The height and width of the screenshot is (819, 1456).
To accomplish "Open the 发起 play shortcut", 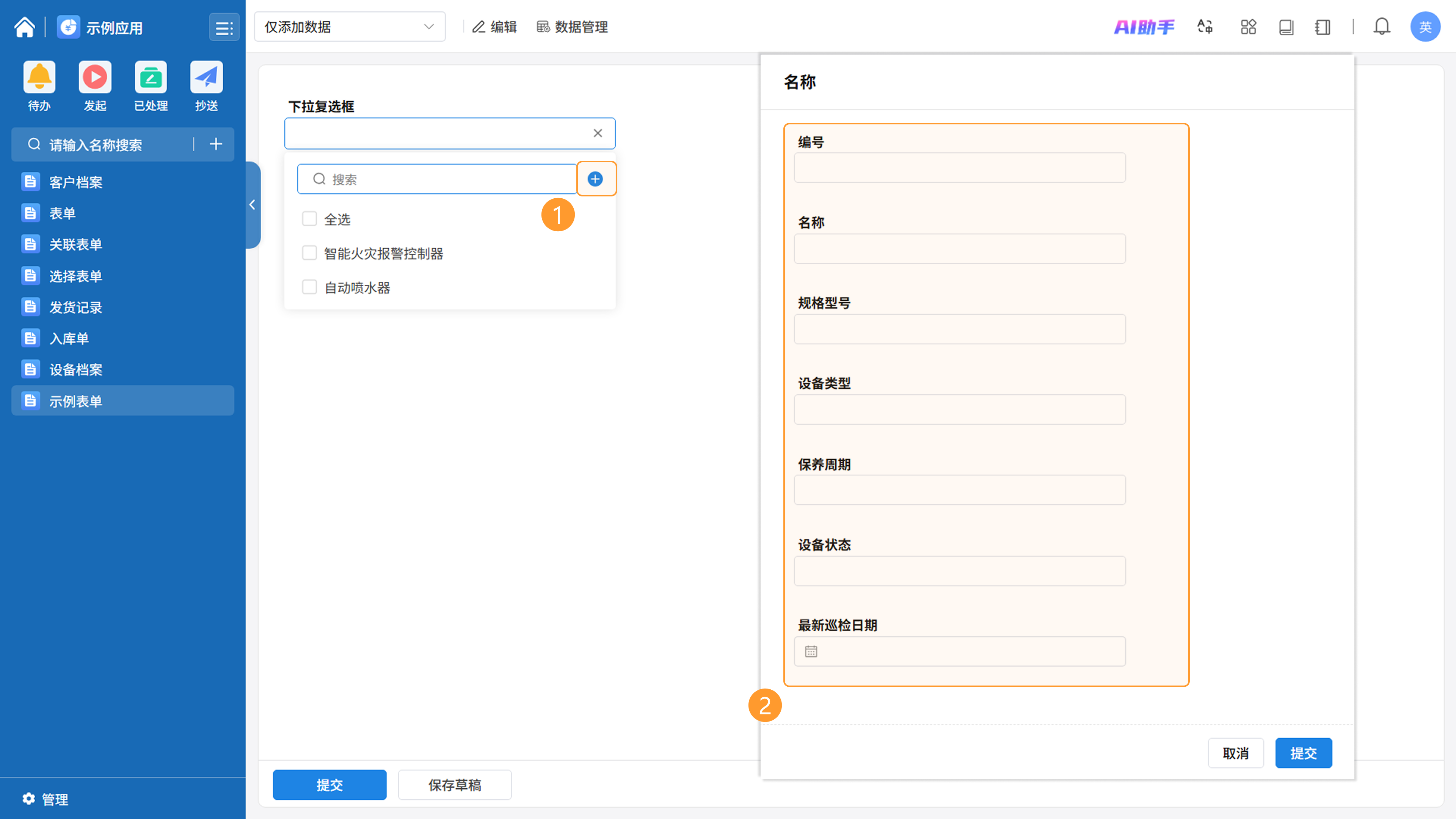I will pos(94,77).
